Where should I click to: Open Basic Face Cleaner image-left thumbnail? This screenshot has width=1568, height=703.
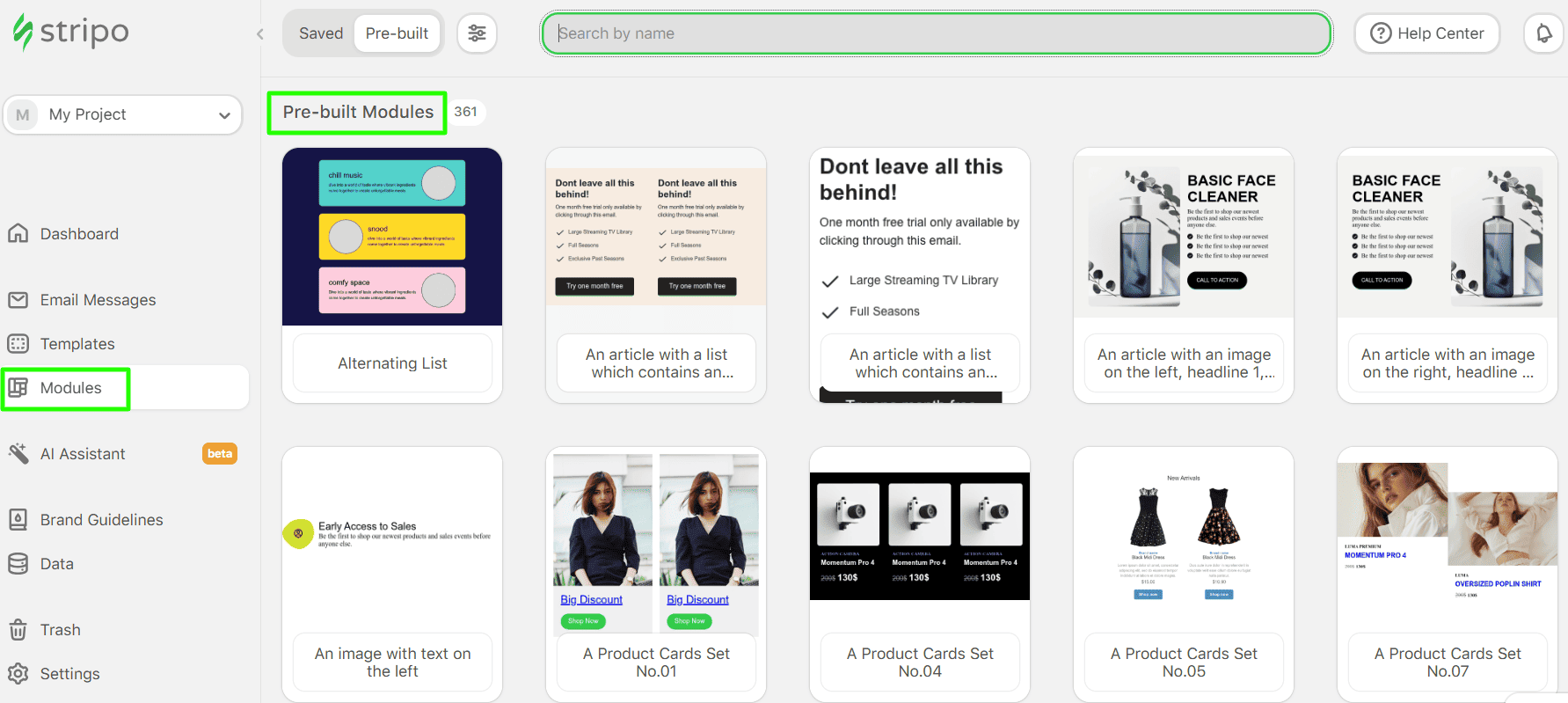(1184, 237)
